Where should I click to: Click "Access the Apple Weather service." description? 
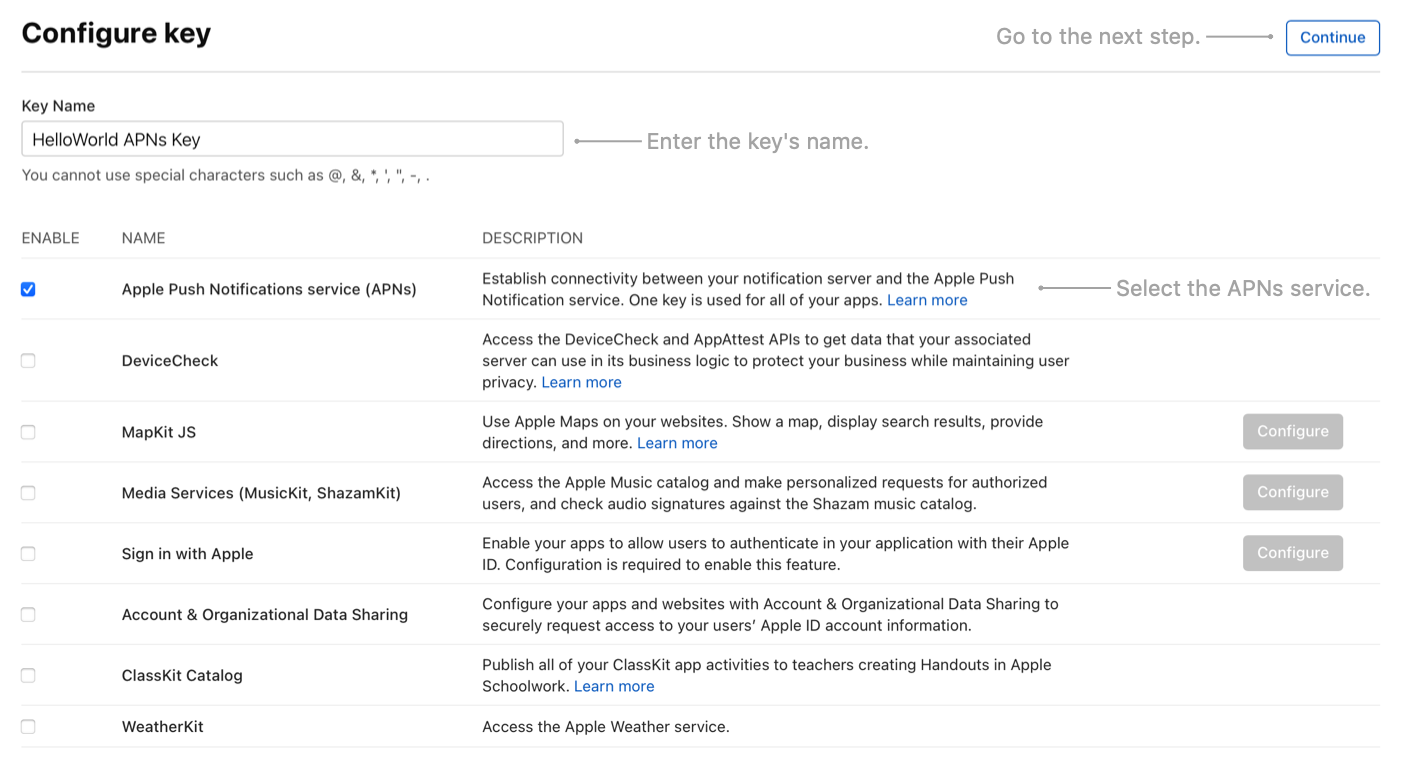[606, 727]
